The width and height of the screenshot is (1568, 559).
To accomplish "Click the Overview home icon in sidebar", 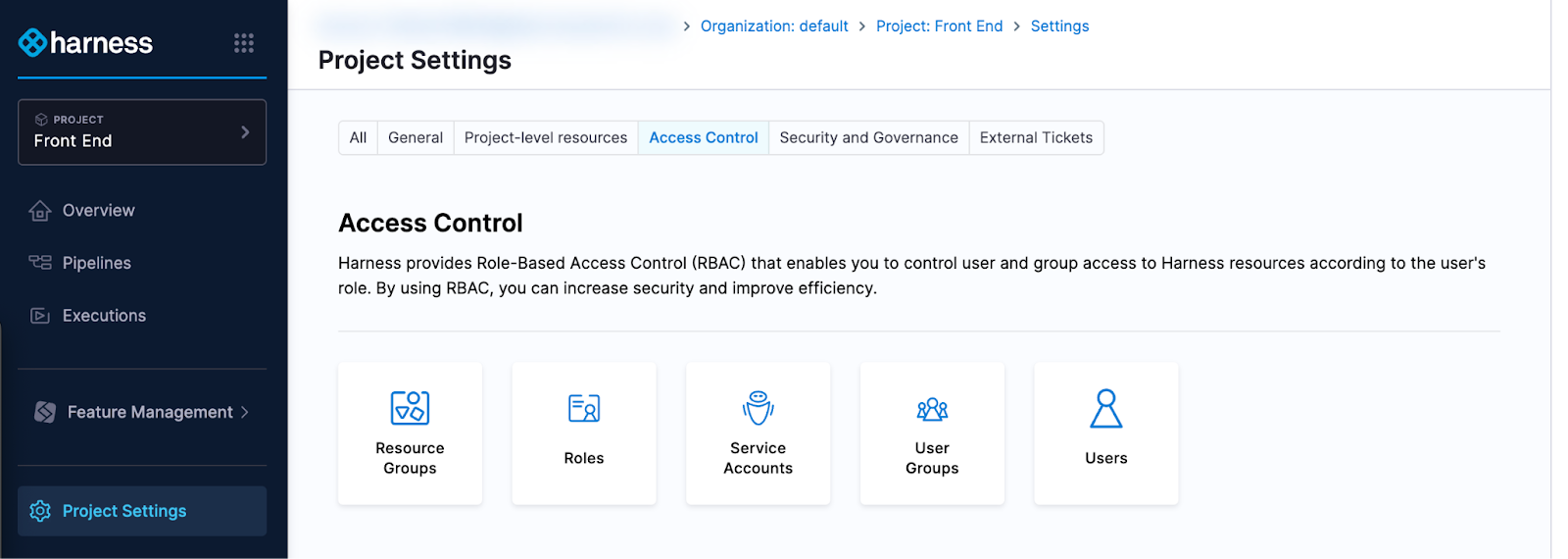I will point(40,211).
